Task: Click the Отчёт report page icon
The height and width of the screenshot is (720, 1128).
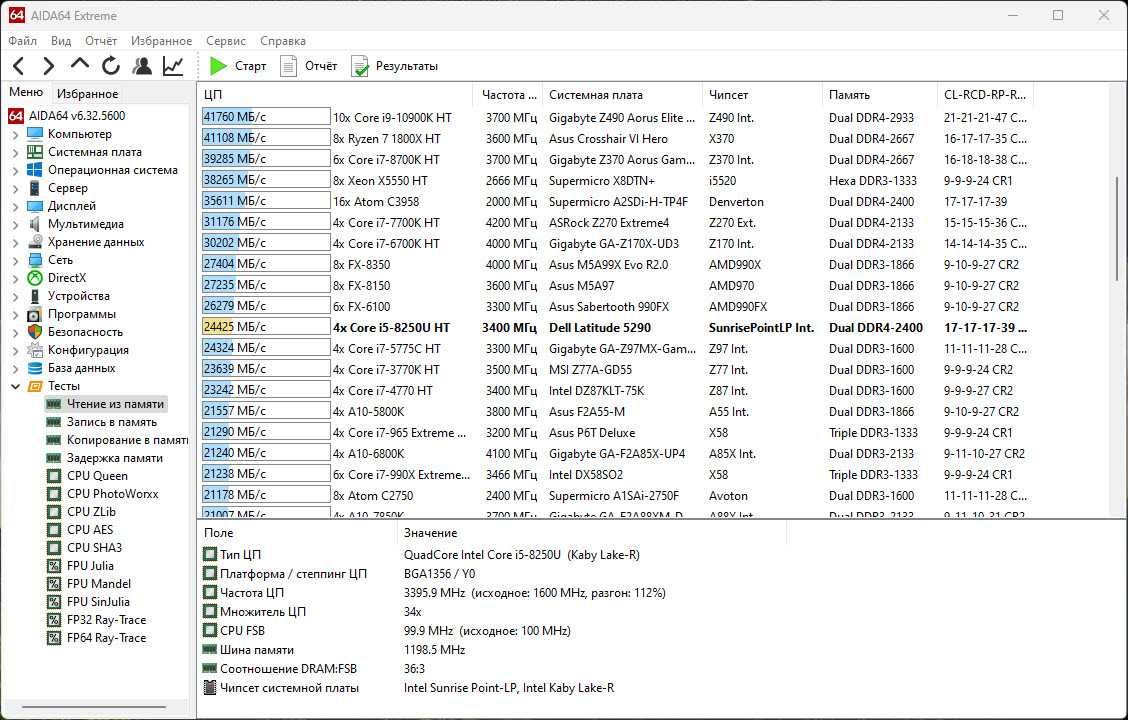Action: coord(288,66)
